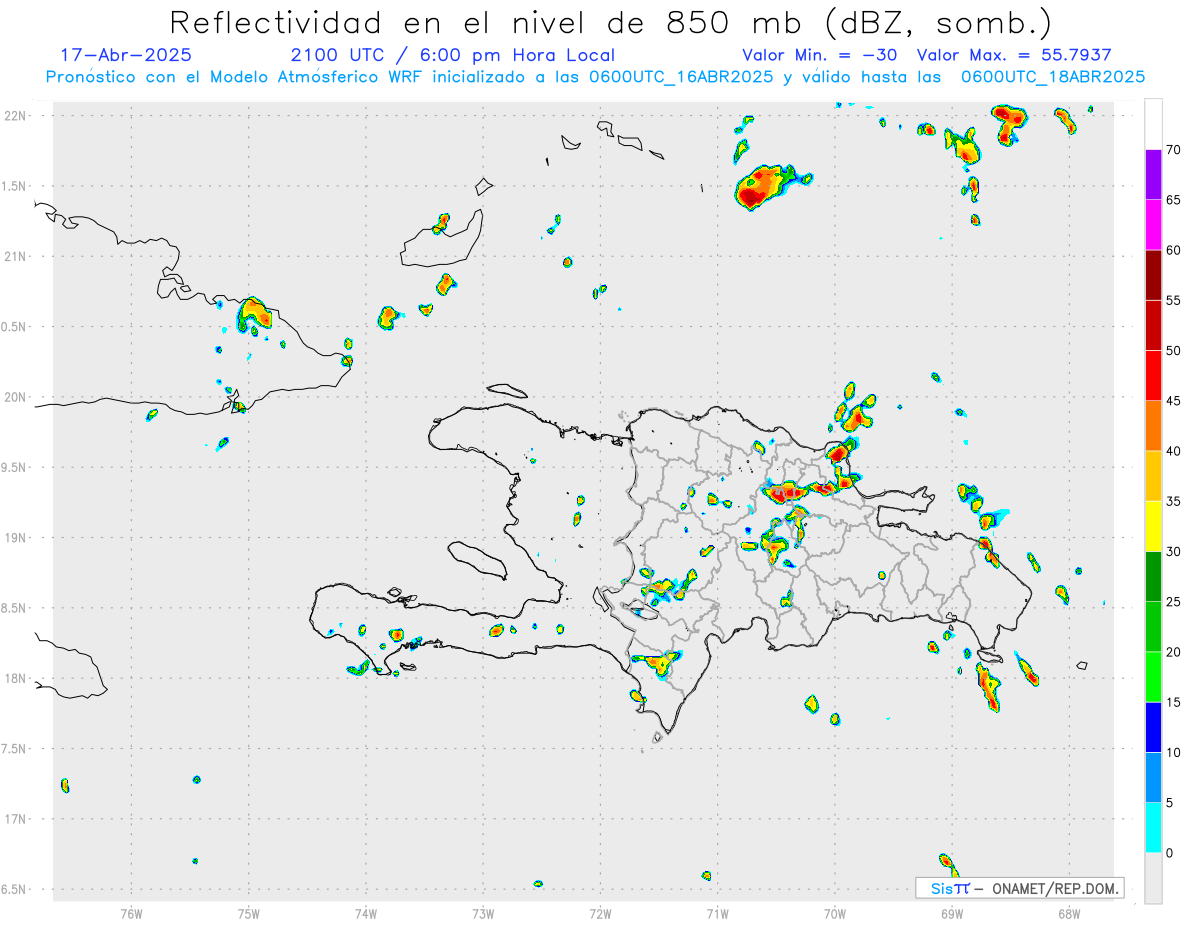Click the '69W' longitude label
The width and height of the screenshot is (1200, 927).
(x=952, y=912)
